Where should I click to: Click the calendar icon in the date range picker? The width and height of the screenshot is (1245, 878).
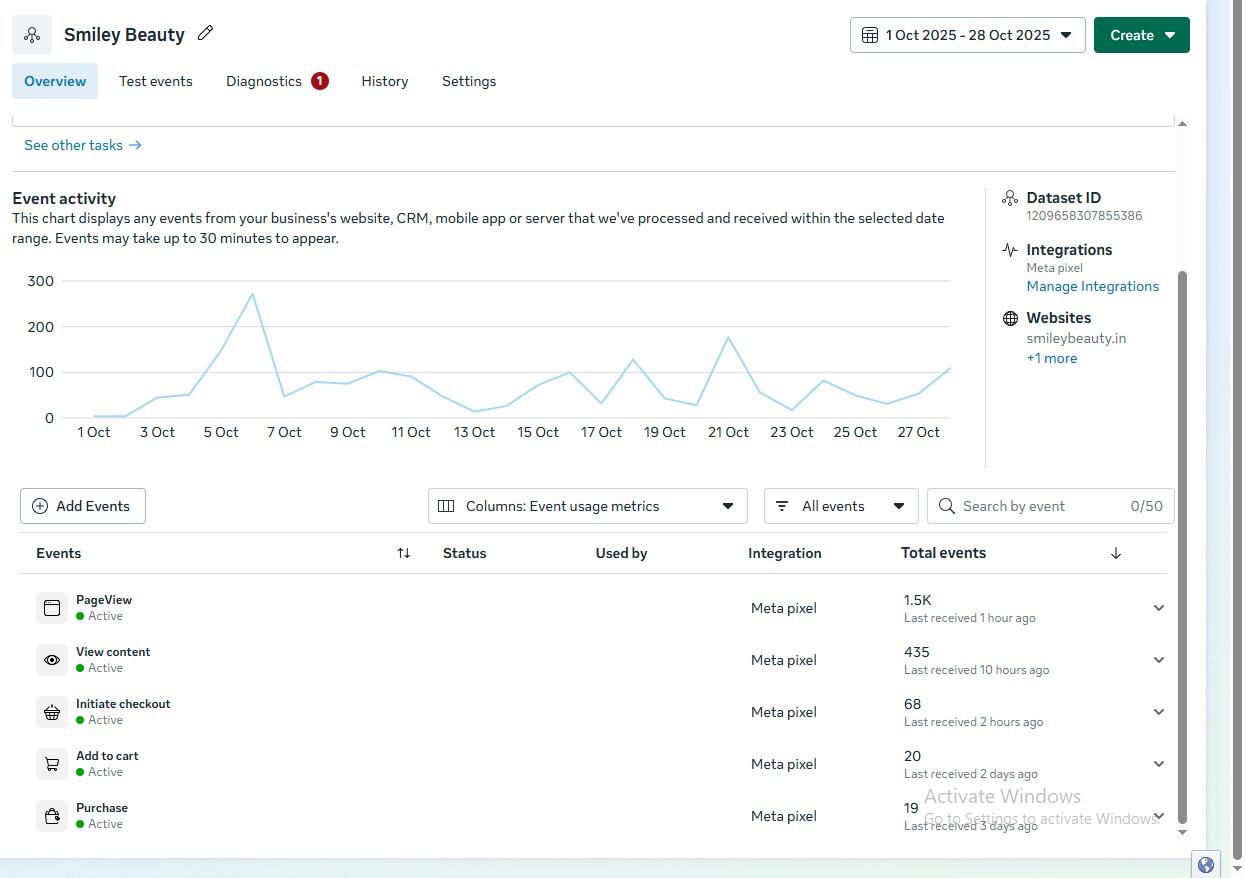pos(870,35)
